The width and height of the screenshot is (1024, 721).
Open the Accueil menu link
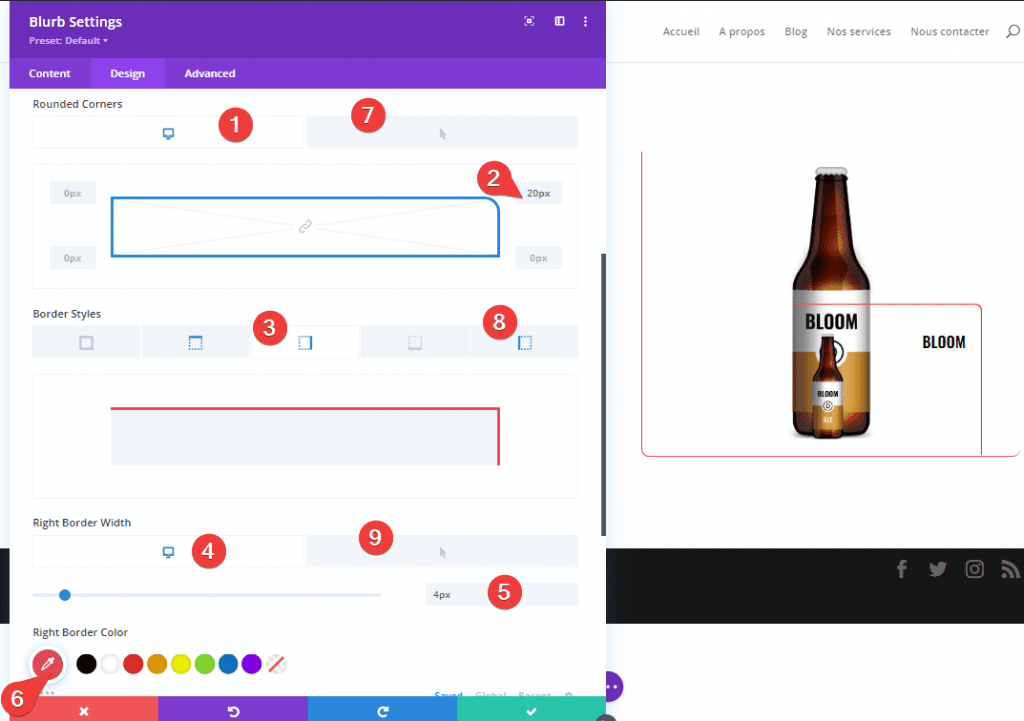[x=681, y=31]
